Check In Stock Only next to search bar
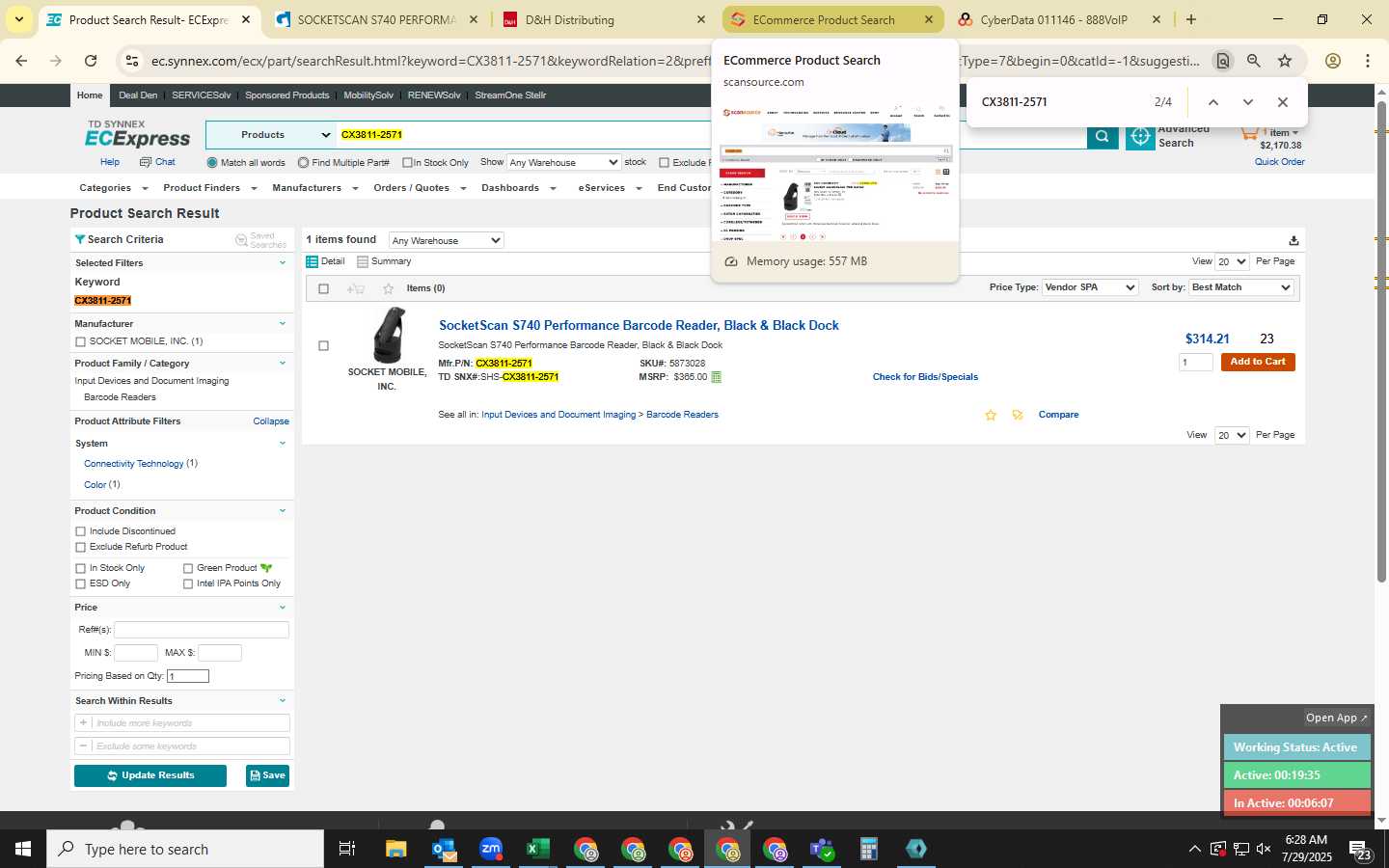This screenshot has height=868, width=1389. coord(407,163)
